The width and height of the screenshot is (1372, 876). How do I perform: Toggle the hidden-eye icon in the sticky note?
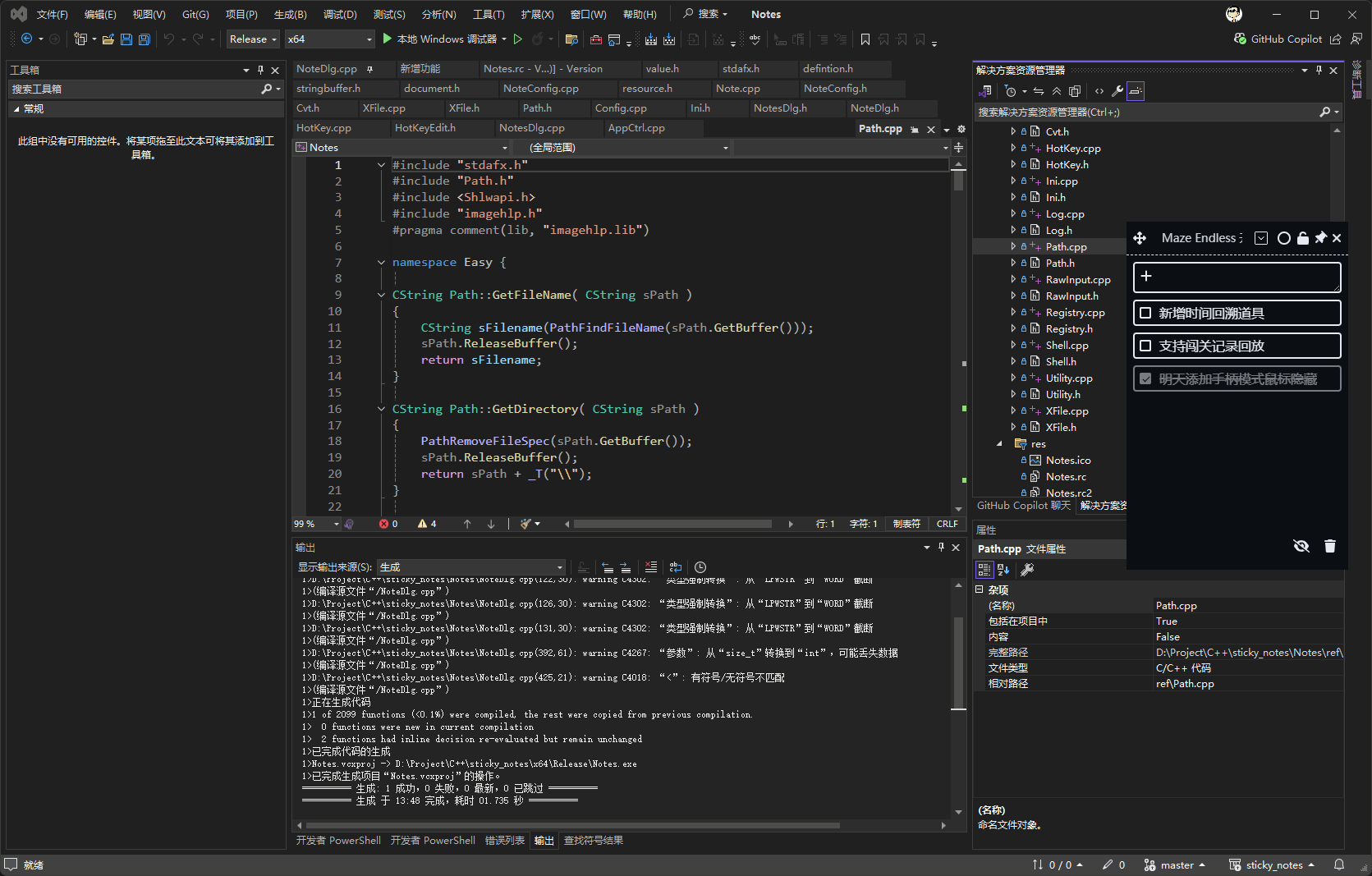pyautogui.click(x=1301, y=546)
